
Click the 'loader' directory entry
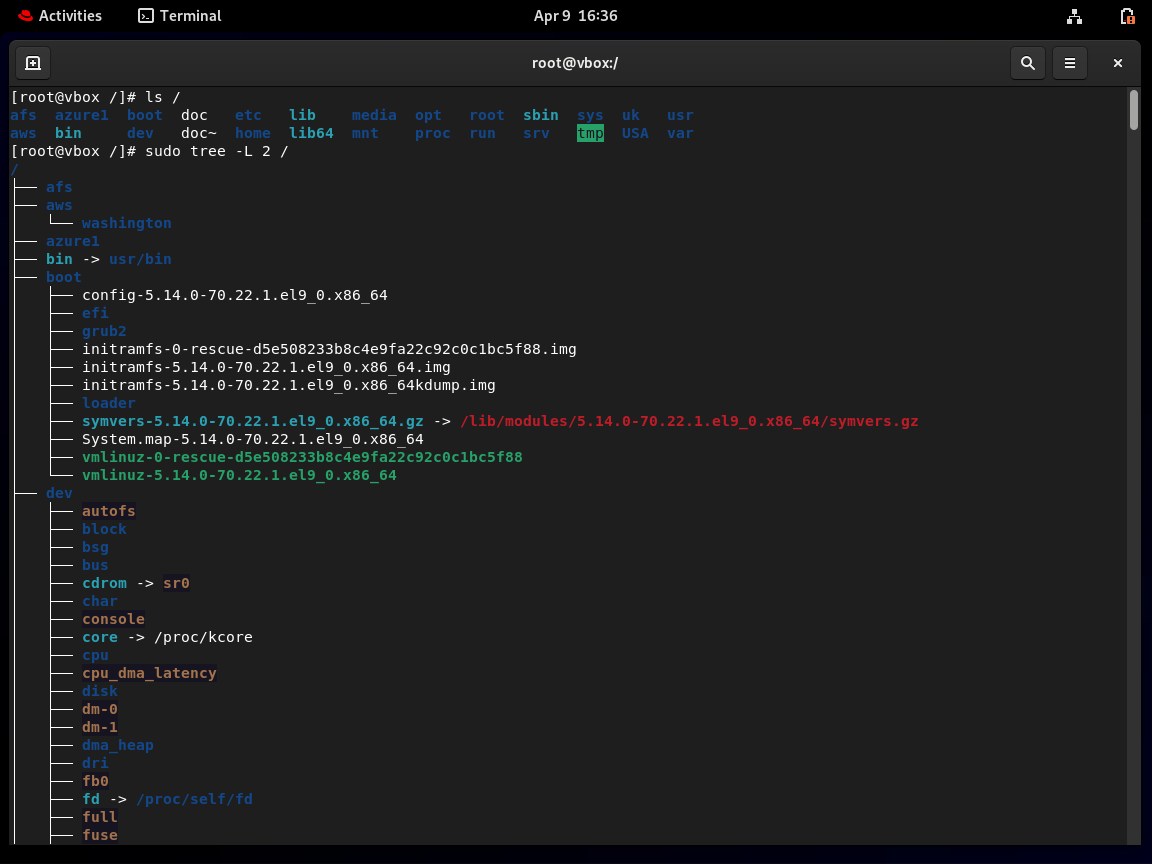click(x=109, y=403)
